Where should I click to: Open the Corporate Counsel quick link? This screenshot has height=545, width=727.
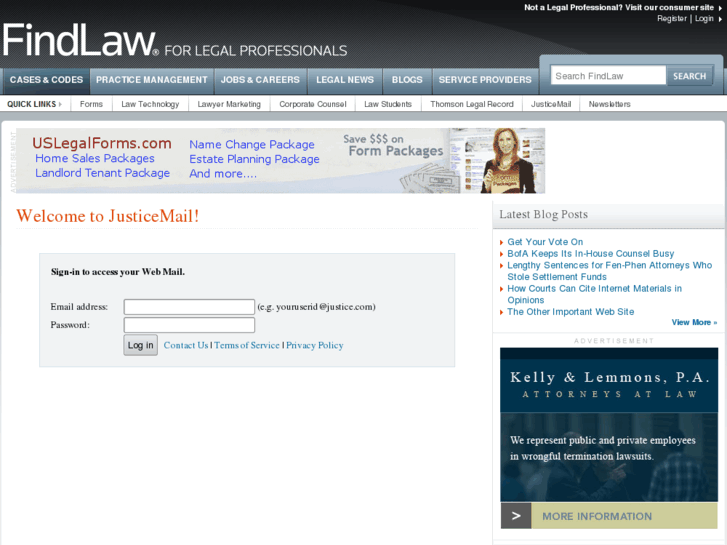pos(313,104)
